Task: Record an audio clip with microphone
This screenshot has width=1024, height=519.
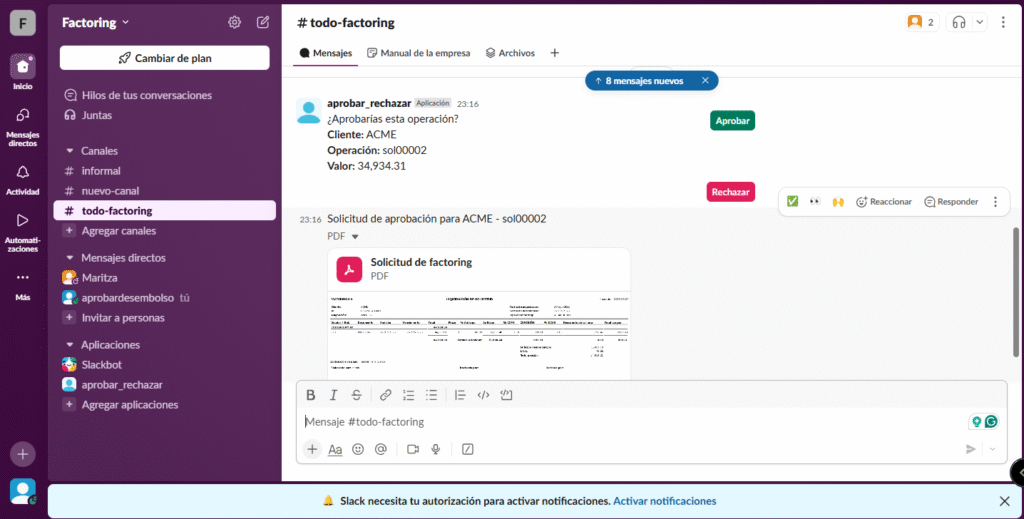Action: [436, 449]
